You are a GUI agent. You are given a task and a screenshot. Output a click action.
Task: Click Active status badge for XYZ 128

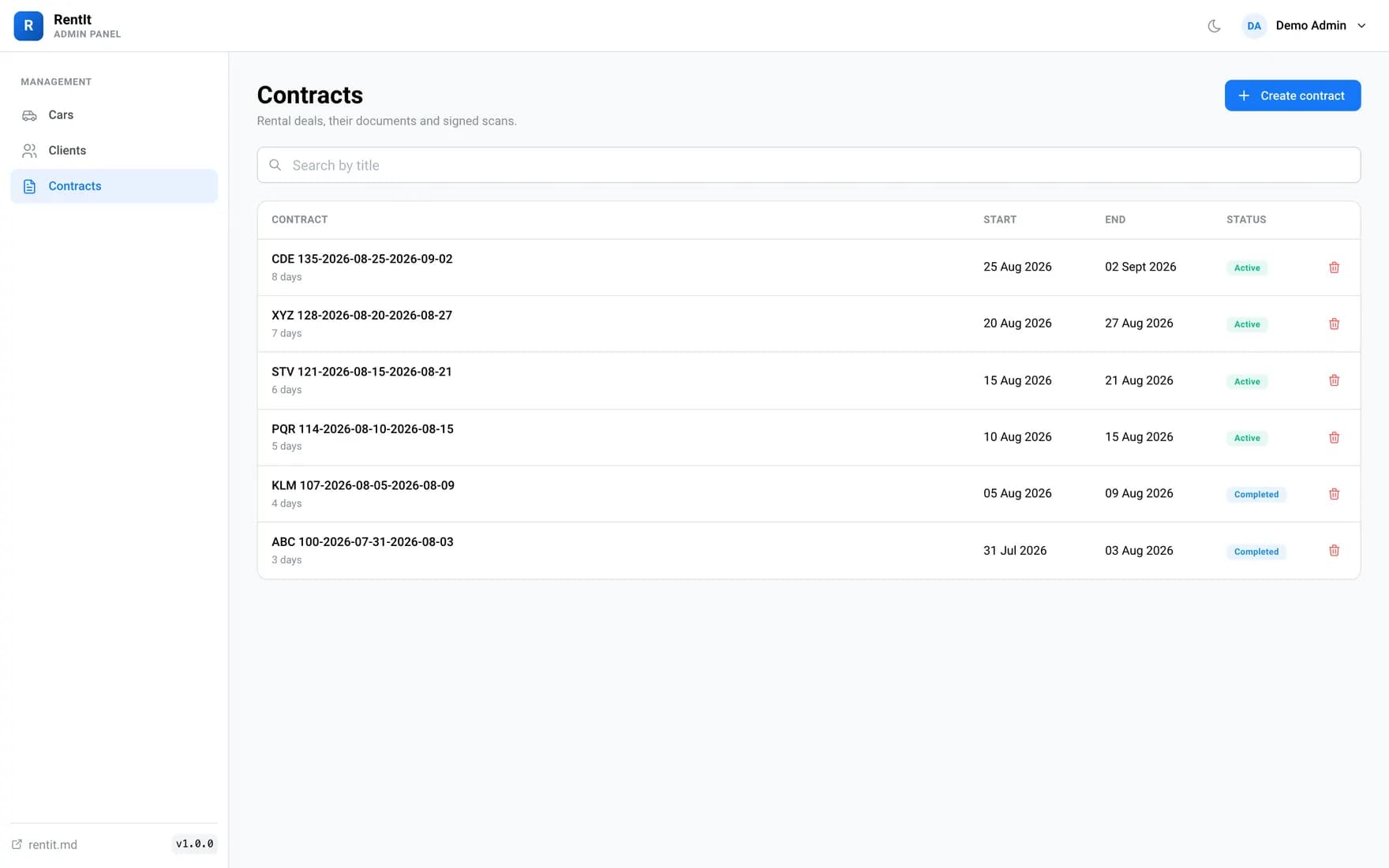point(1247,324)
